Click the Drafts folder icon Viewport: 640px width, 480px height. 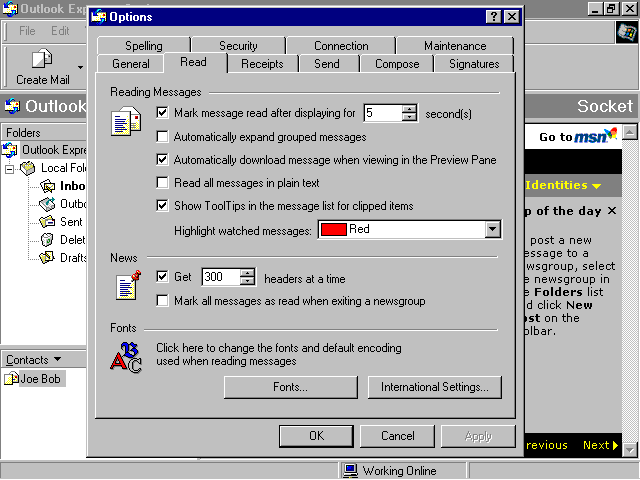click(x=47, y=258)
